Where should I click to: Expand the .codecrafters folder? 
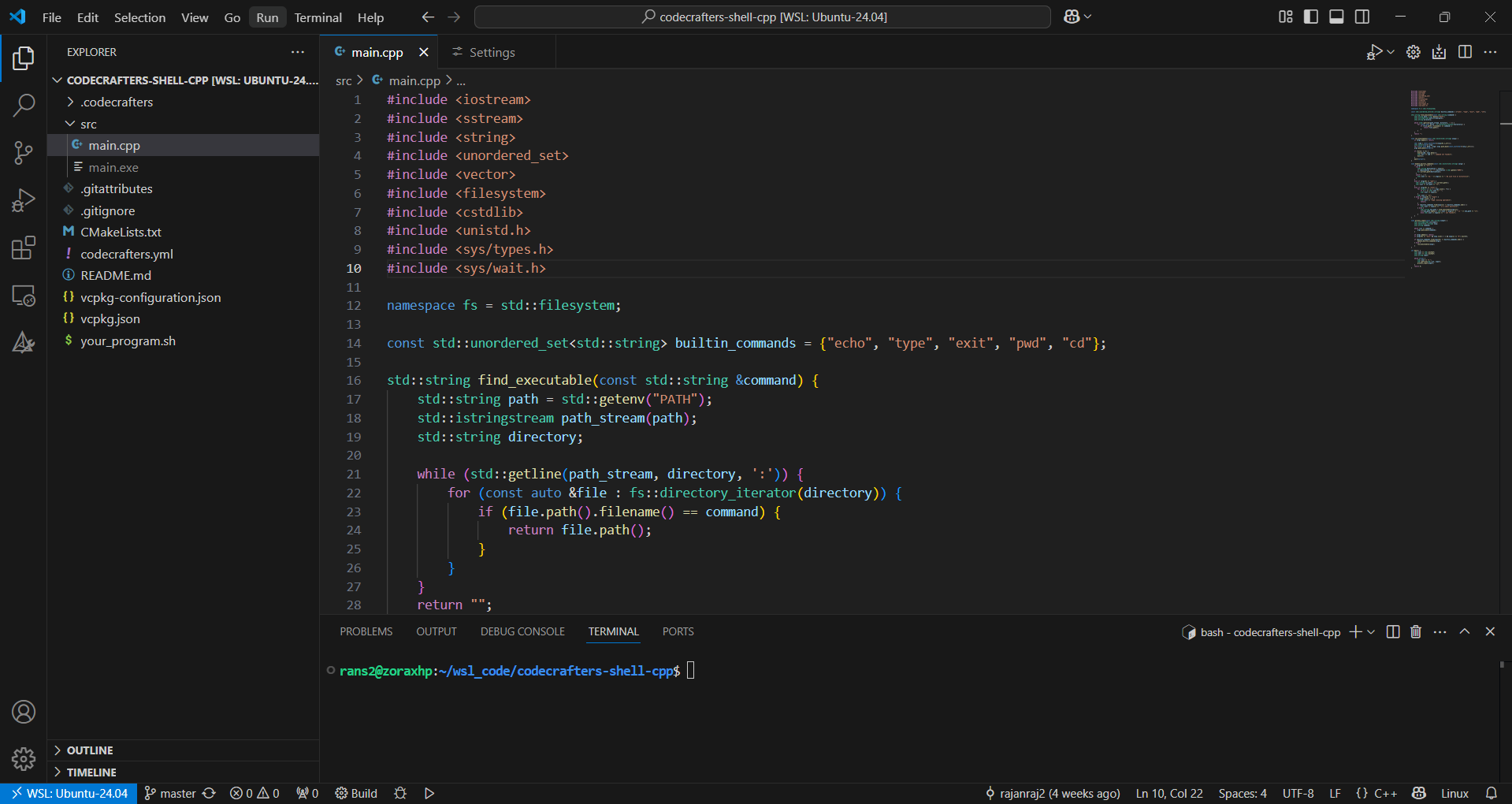click(70, 102)
